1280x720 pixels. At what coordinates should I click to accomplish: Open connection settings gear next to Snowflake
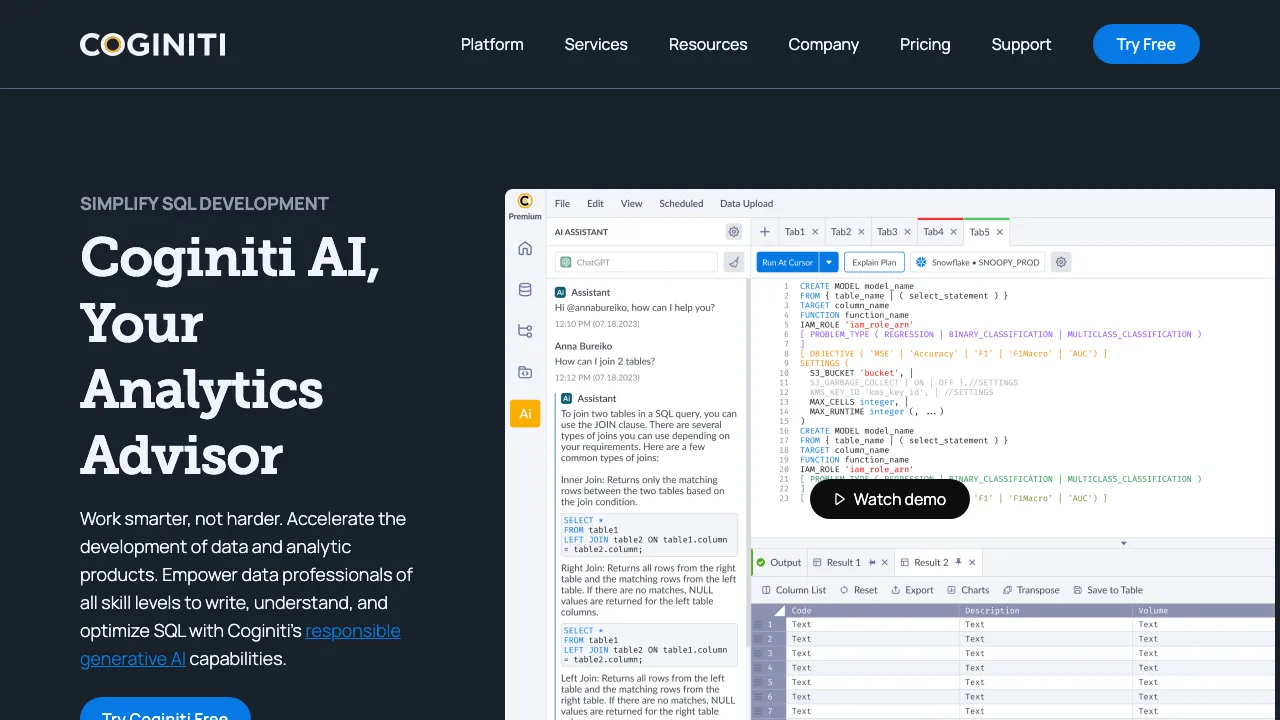pyautogui.click(x=1060, y=261)
